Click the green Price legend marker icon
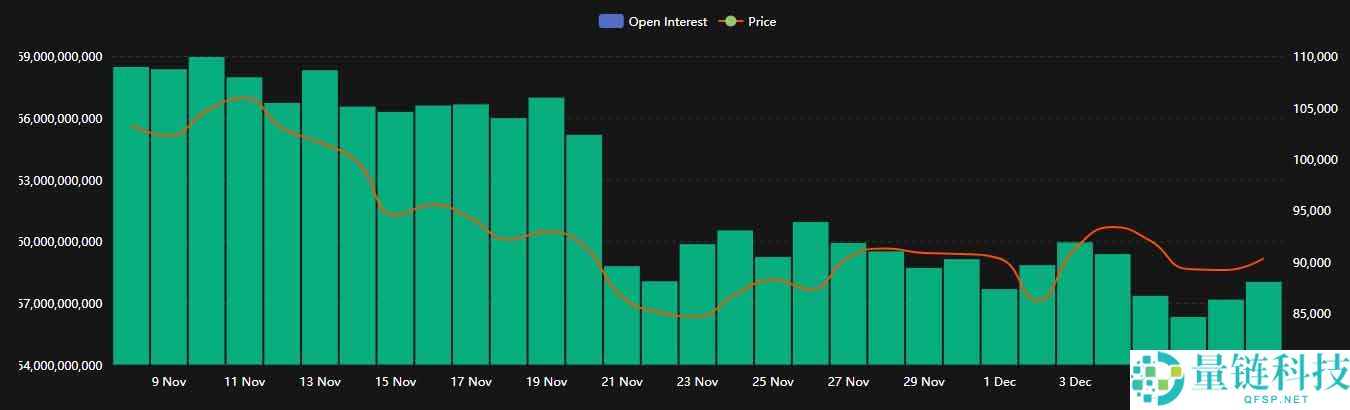This screenshot has height=410, width=1350. click(731, 21)
